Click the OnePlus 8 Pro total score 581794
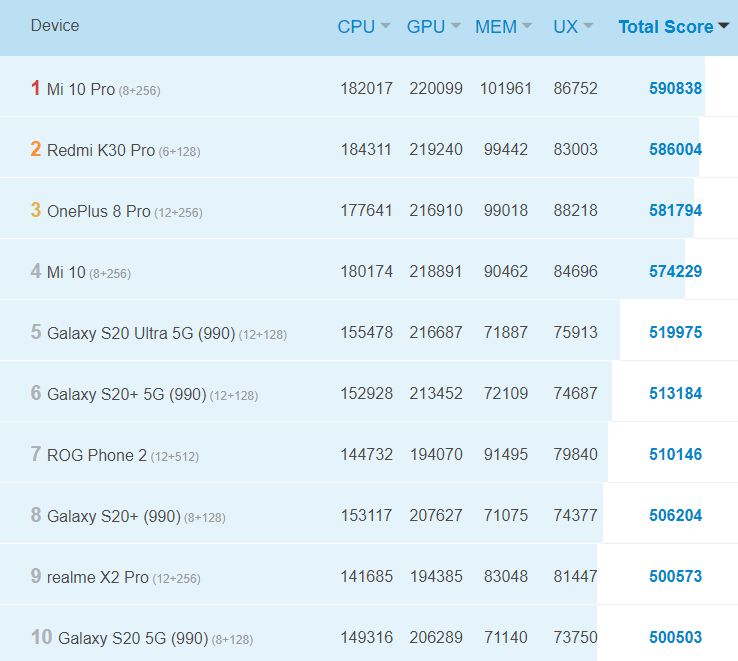 pos(675,211)
